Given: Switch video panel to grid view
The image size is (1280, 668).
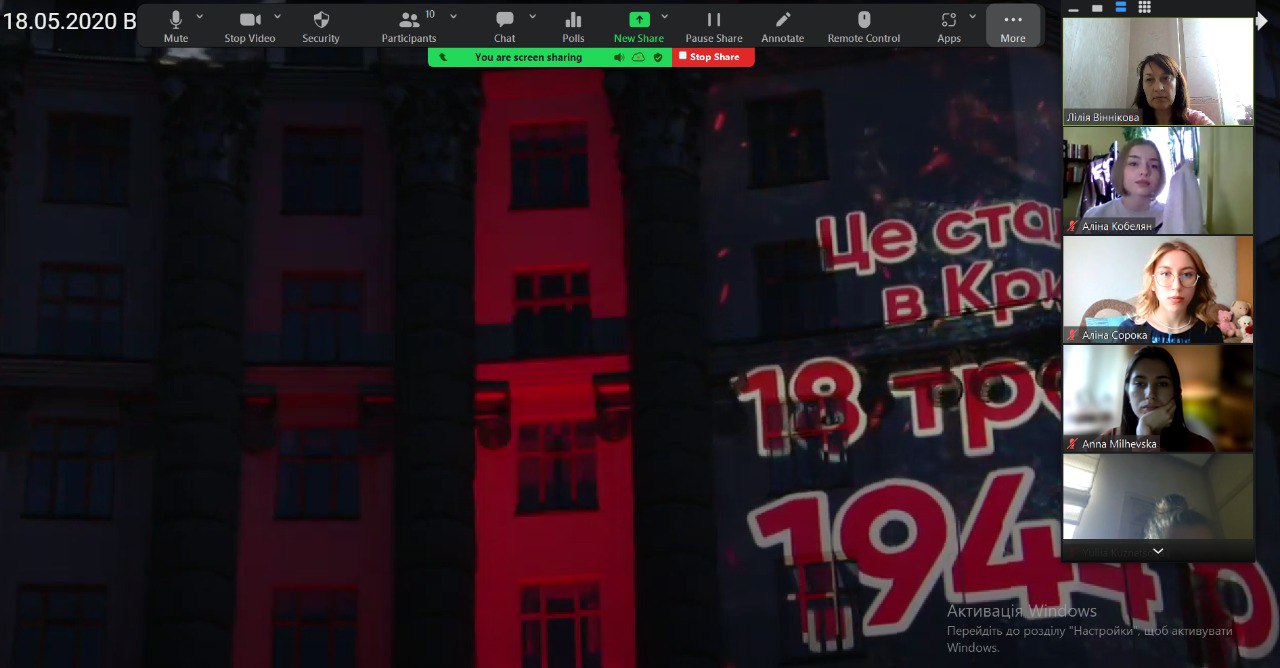Looking at the screenshot, I should pyautogui.click(x=1144, y=7).
